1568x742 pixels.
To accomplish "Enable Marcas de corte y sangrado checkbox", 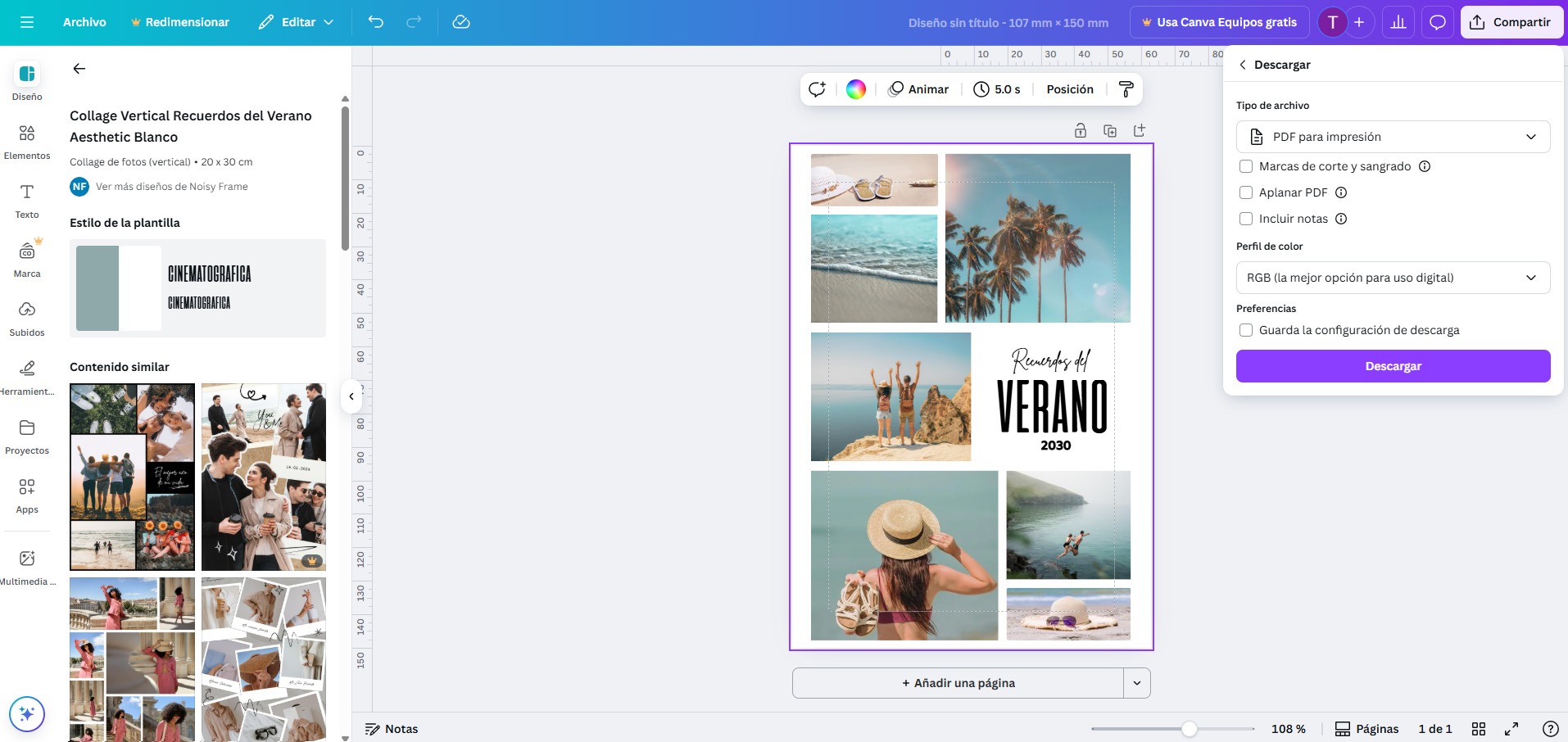I will [x=1246, y=166].
